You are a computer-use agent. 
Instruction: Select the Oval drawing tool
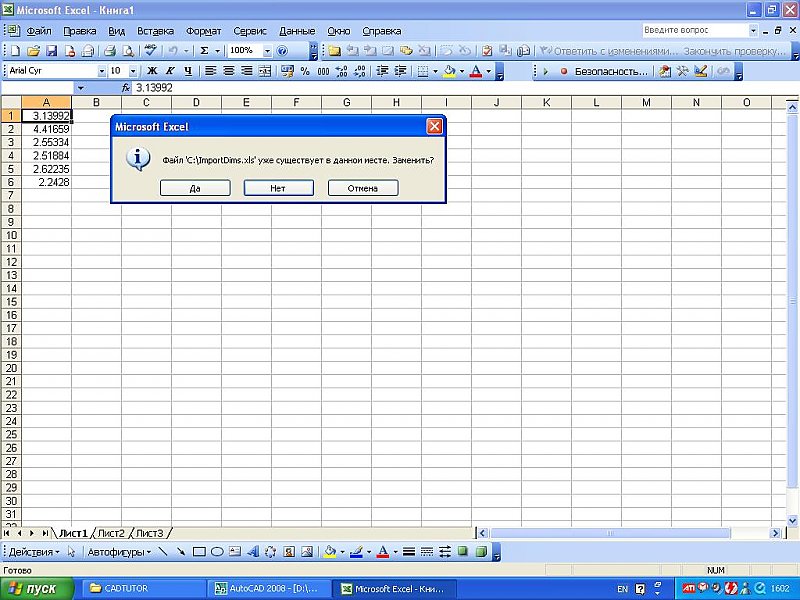point(217,552)
